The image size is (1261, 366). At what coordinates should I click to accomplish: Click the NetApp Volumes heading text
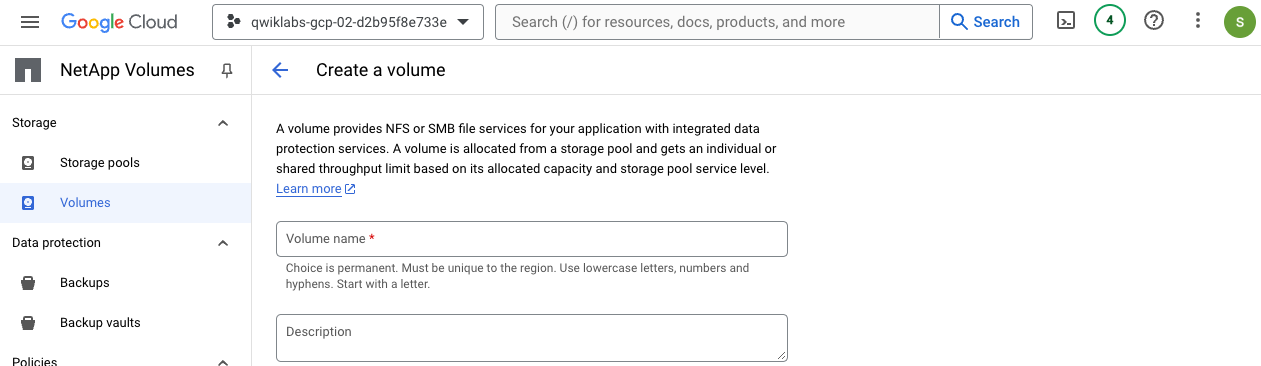tap(127, 70)
